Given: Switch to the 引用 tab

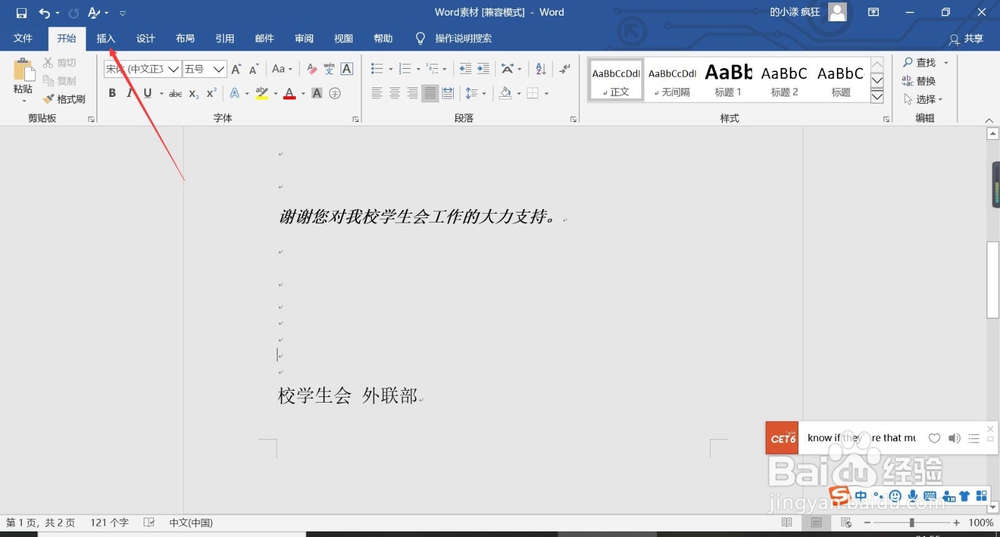Looking at the screenshot, I should coord(224,38).
